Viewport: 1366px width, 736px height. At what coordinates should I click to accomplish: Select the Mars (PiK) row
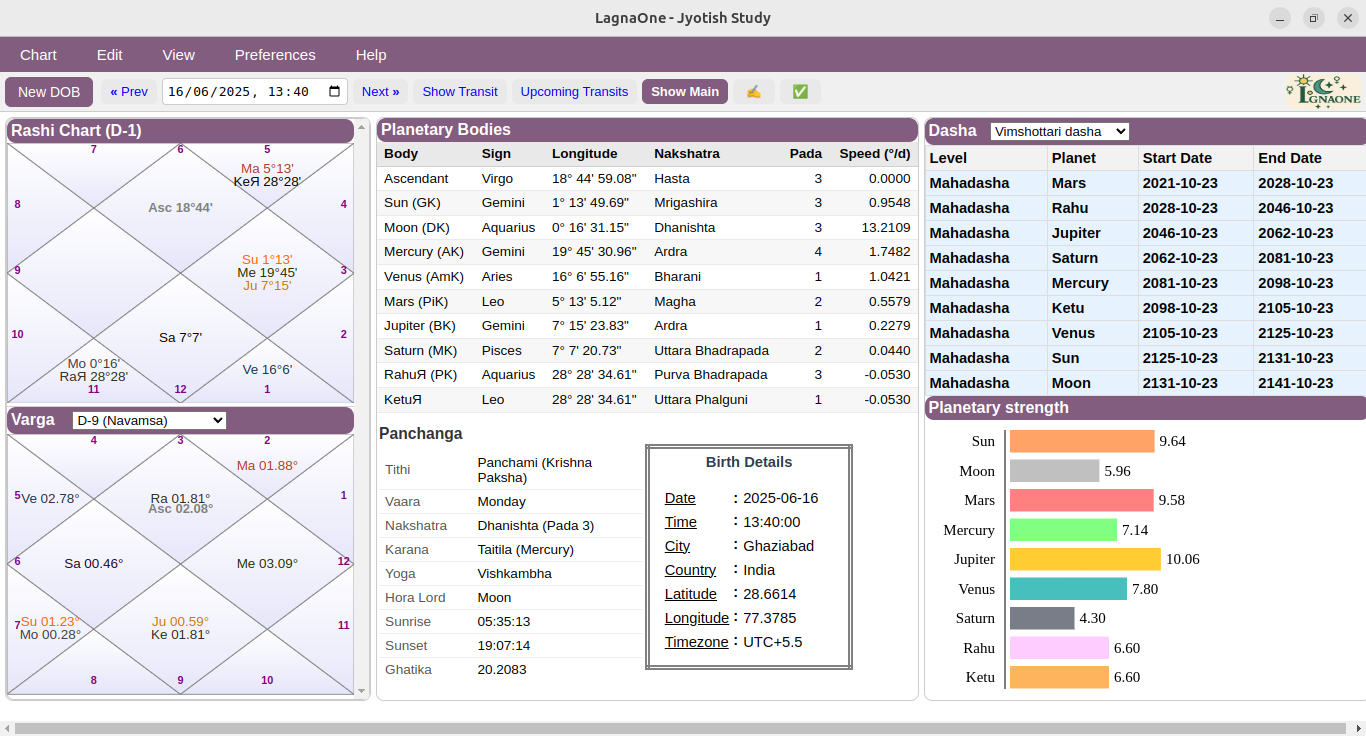click(x=647, y=301)
